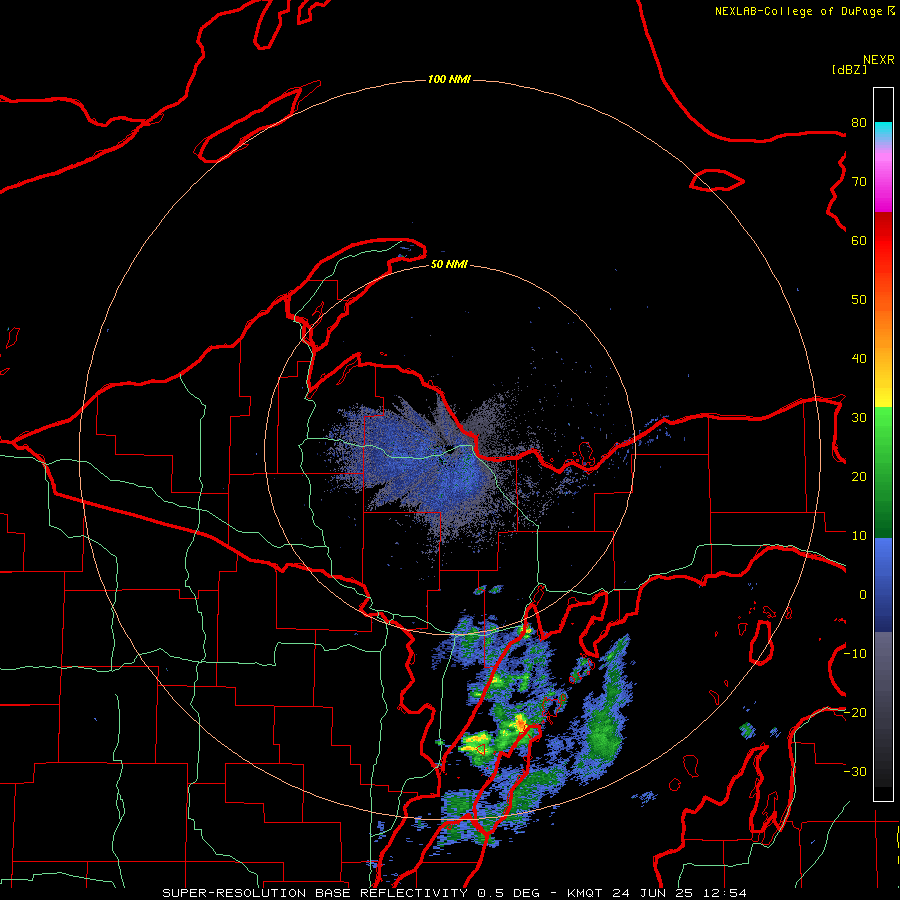Click the 80 value on the dBZ scale
Image resolution: width=900 pixels, height=900 pixels.
tap(859, 123)
